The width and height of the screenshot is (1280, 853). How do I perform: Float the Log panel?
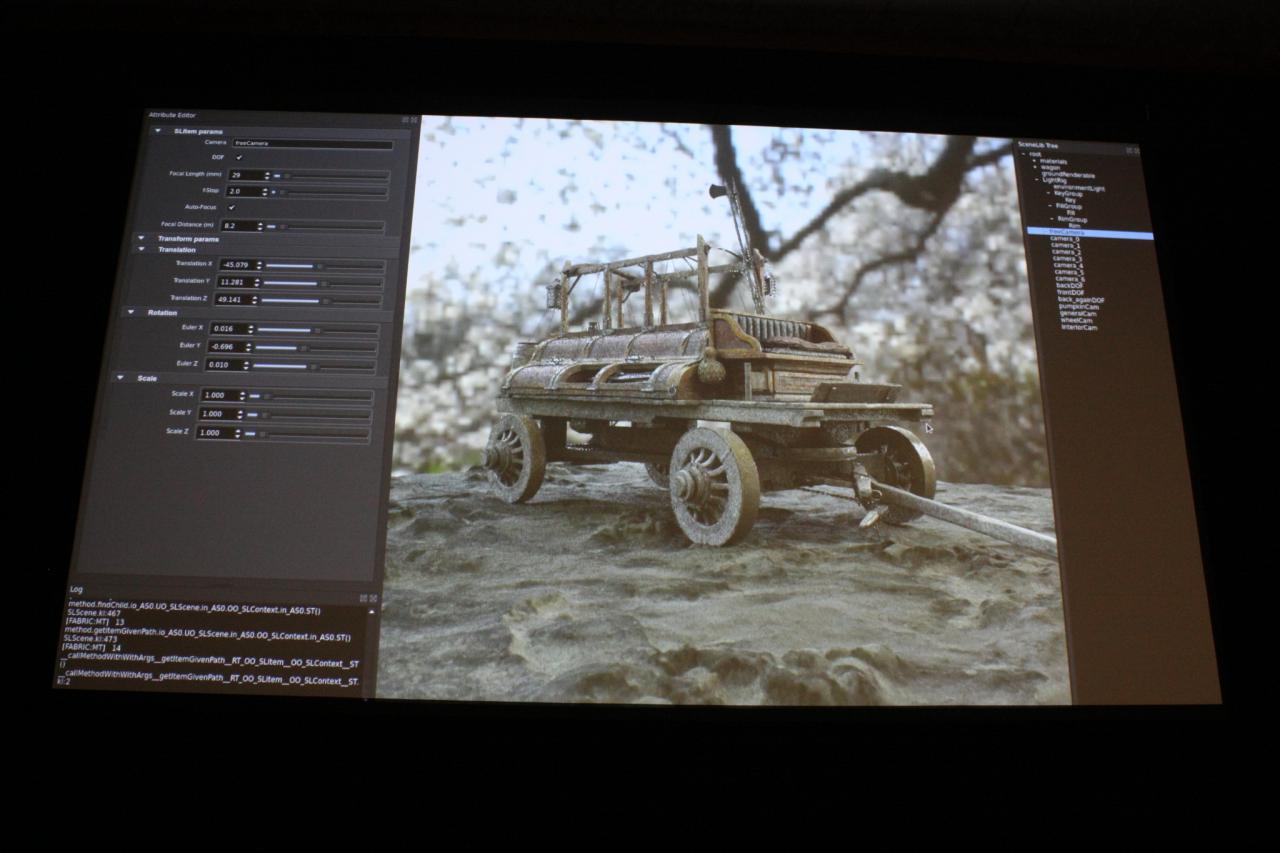[x=364, y=598]
